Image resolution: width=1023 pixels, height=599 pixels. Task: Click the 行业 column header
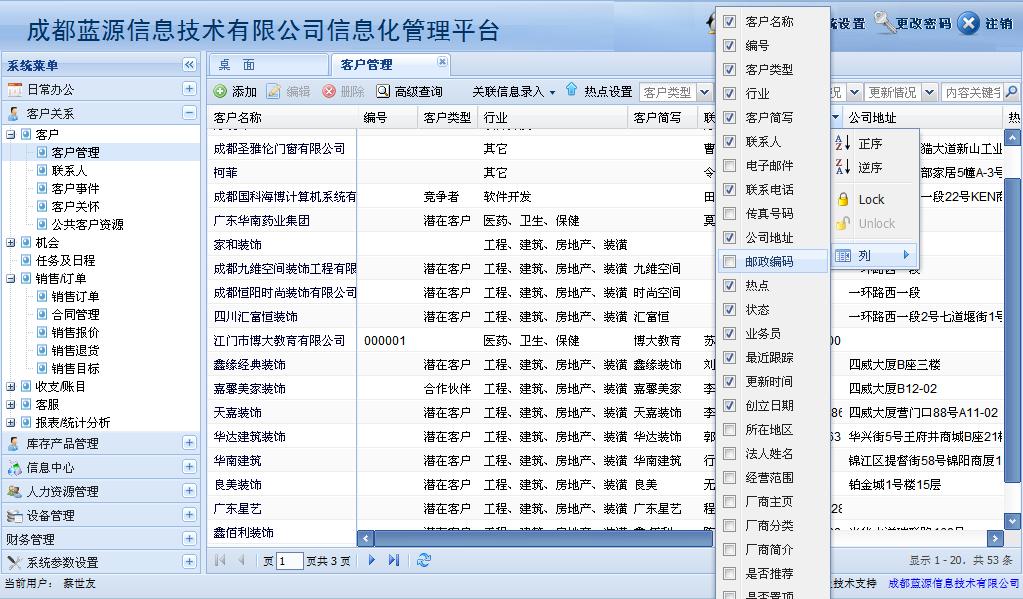552,117
